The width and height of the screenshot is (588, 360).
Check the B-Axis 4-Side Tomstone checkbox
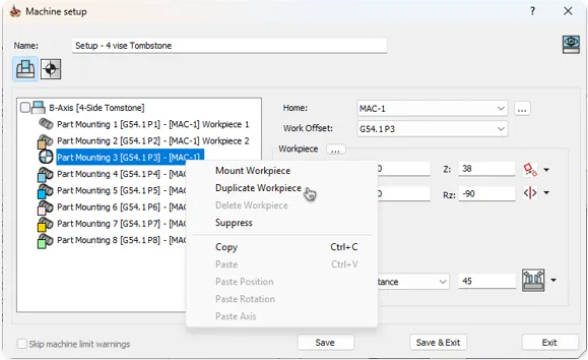pos(25,108)
